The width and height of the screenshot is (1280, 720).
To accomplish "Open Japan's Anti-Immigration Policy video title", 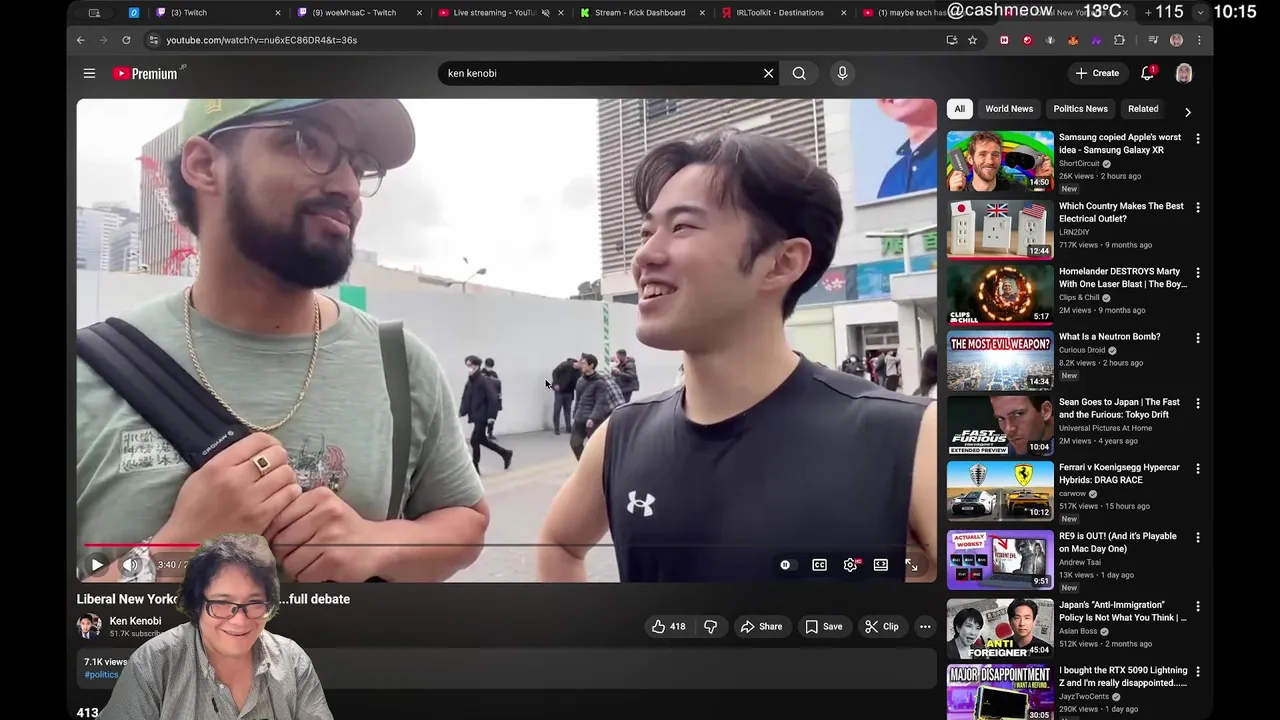I will [1122, 611].
